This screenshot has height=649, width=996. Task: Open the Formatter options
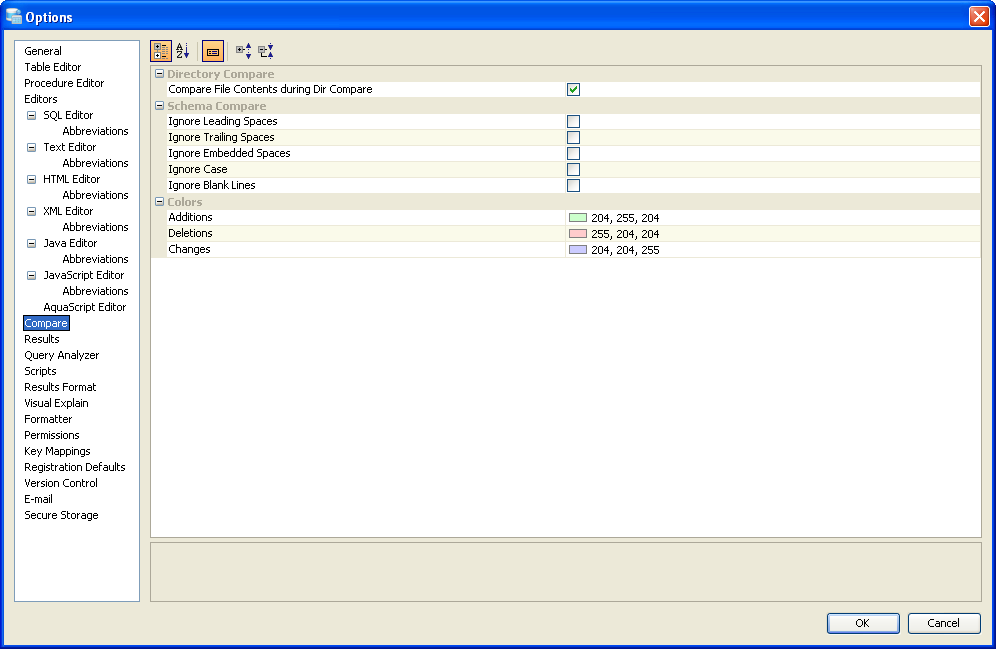click(48, 419)
